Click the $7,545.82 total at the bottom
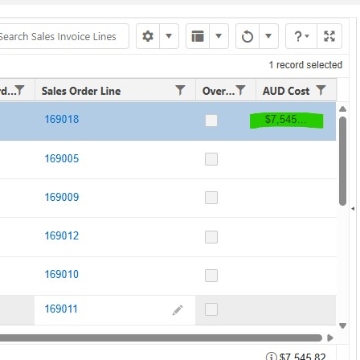This screenshot has width=360, height=360. click(x=303, y=356)
